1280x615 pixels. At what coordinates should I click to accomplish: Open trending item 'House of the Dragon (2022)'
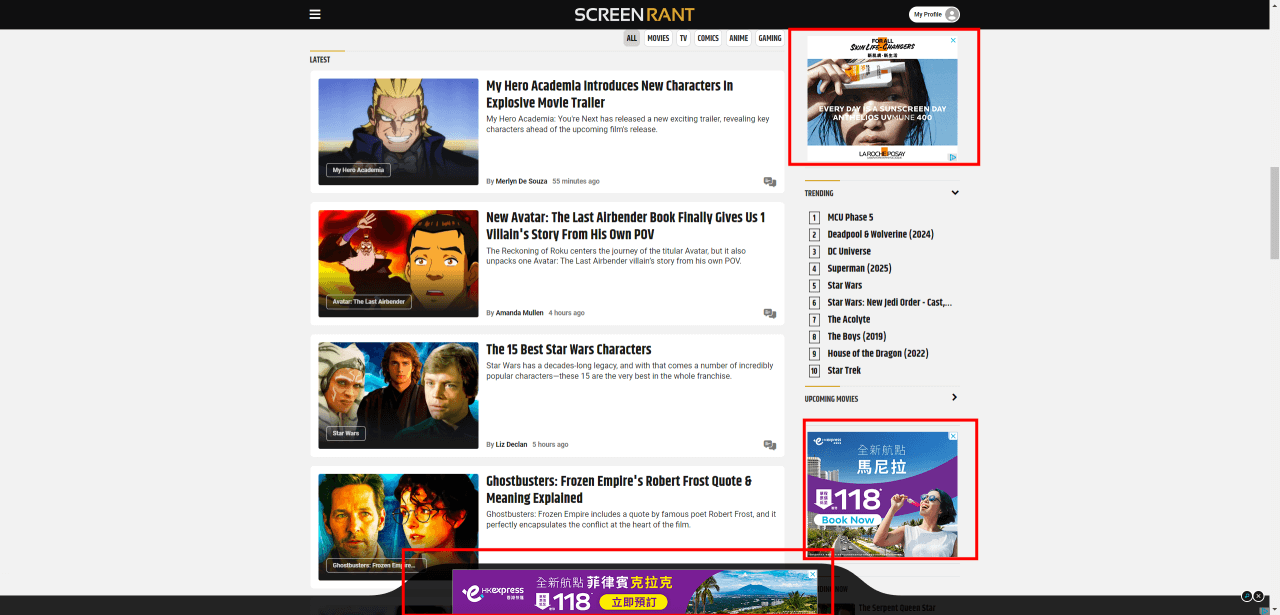pos(878,353)
